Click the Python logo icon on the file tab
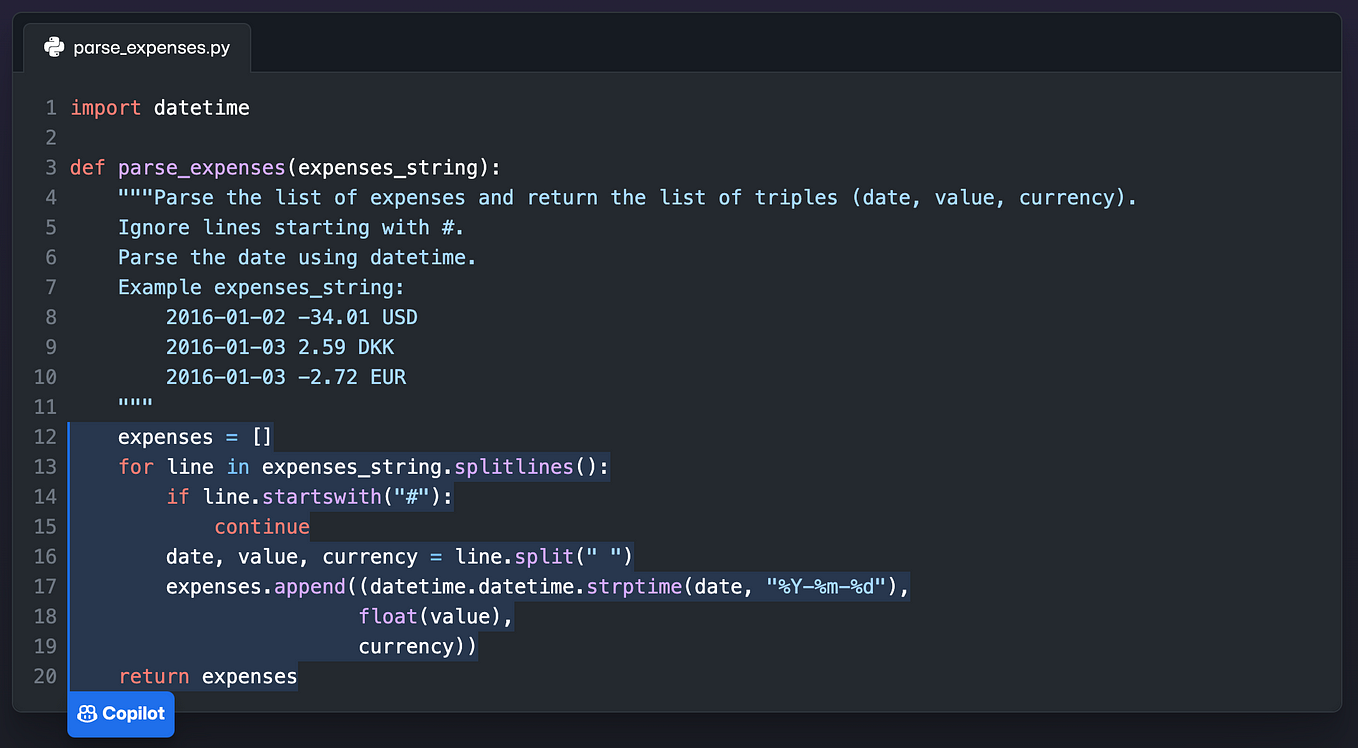Viewport: 1358px width, 748px height. tap(54, 46)
